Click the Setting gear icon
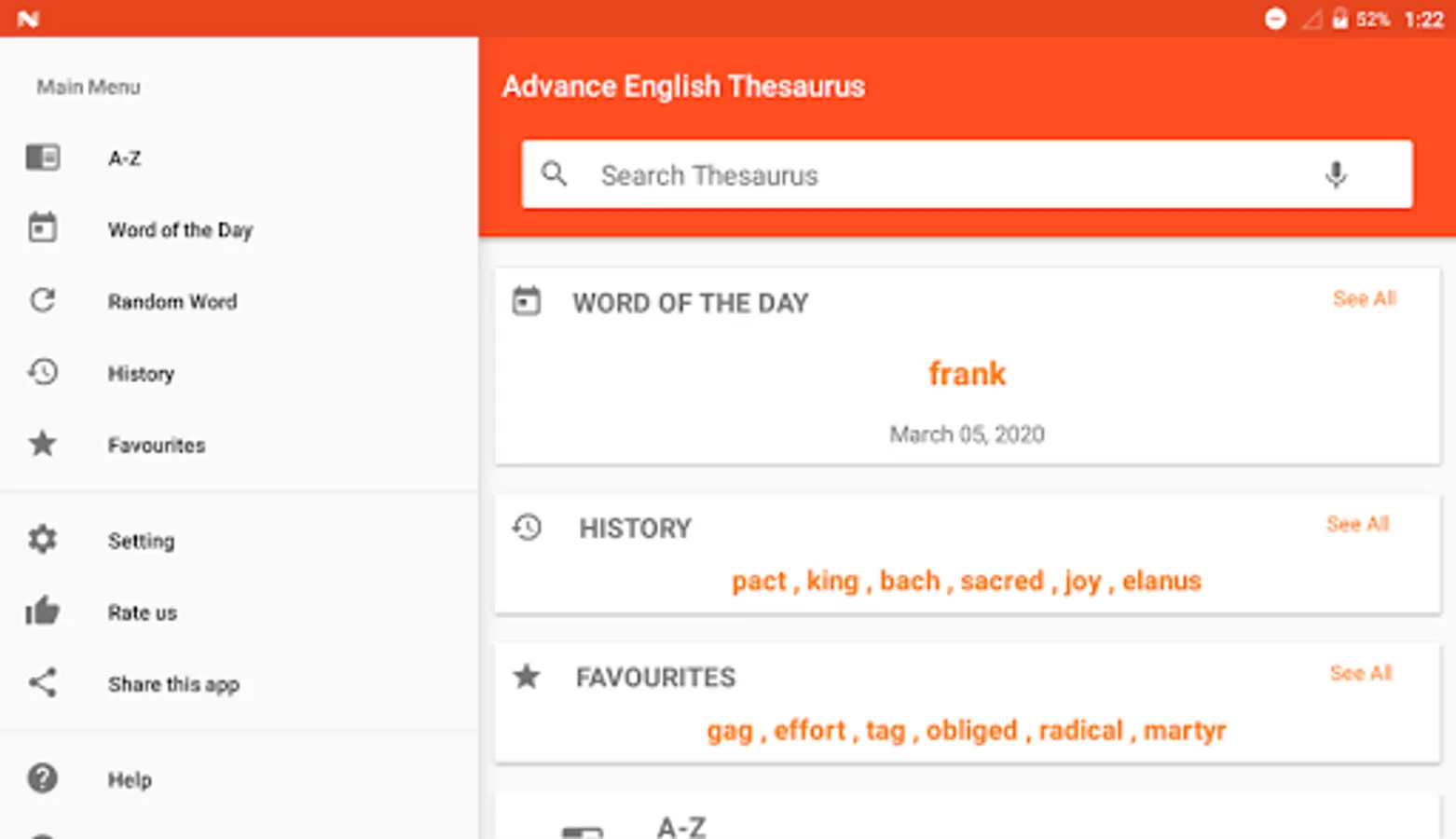 click(x=43, y=540)
